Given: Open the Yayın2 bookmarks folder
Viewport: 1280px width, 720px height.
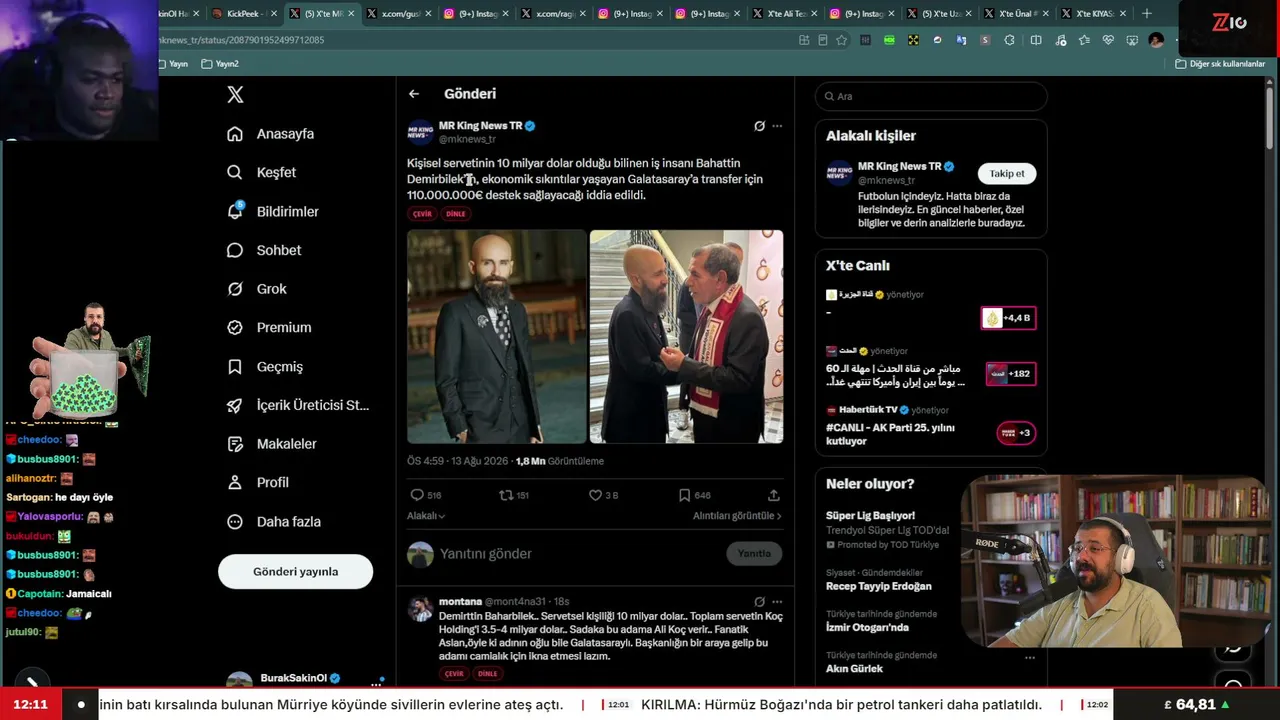Looking at the screenshot, I should [220, 64].
